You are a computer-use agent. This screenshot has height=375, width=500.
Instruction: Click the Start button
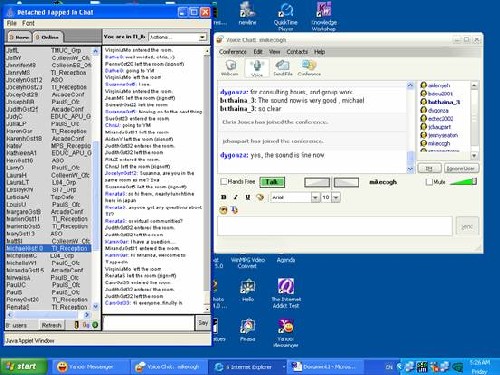[23, 367]
